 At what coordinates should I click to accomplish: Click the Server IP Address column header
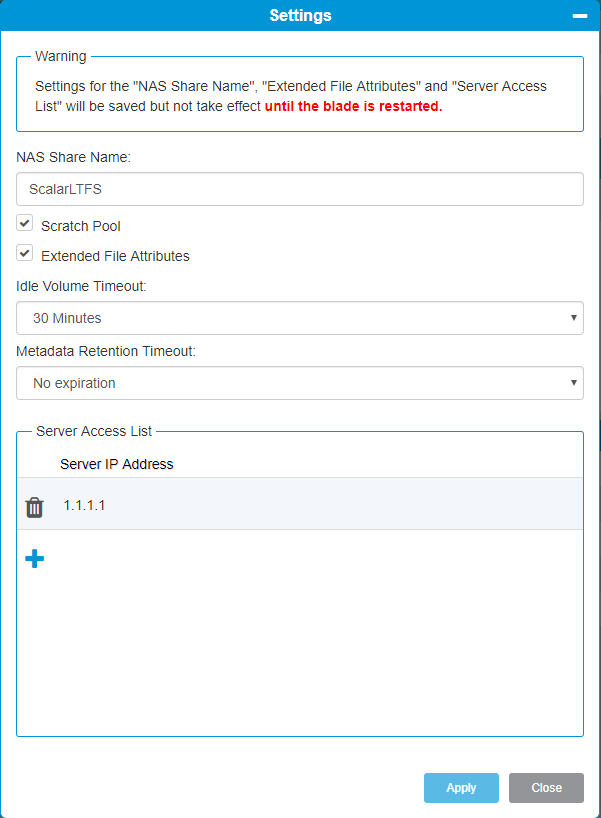pyautogui.click(x=116, y=464)
